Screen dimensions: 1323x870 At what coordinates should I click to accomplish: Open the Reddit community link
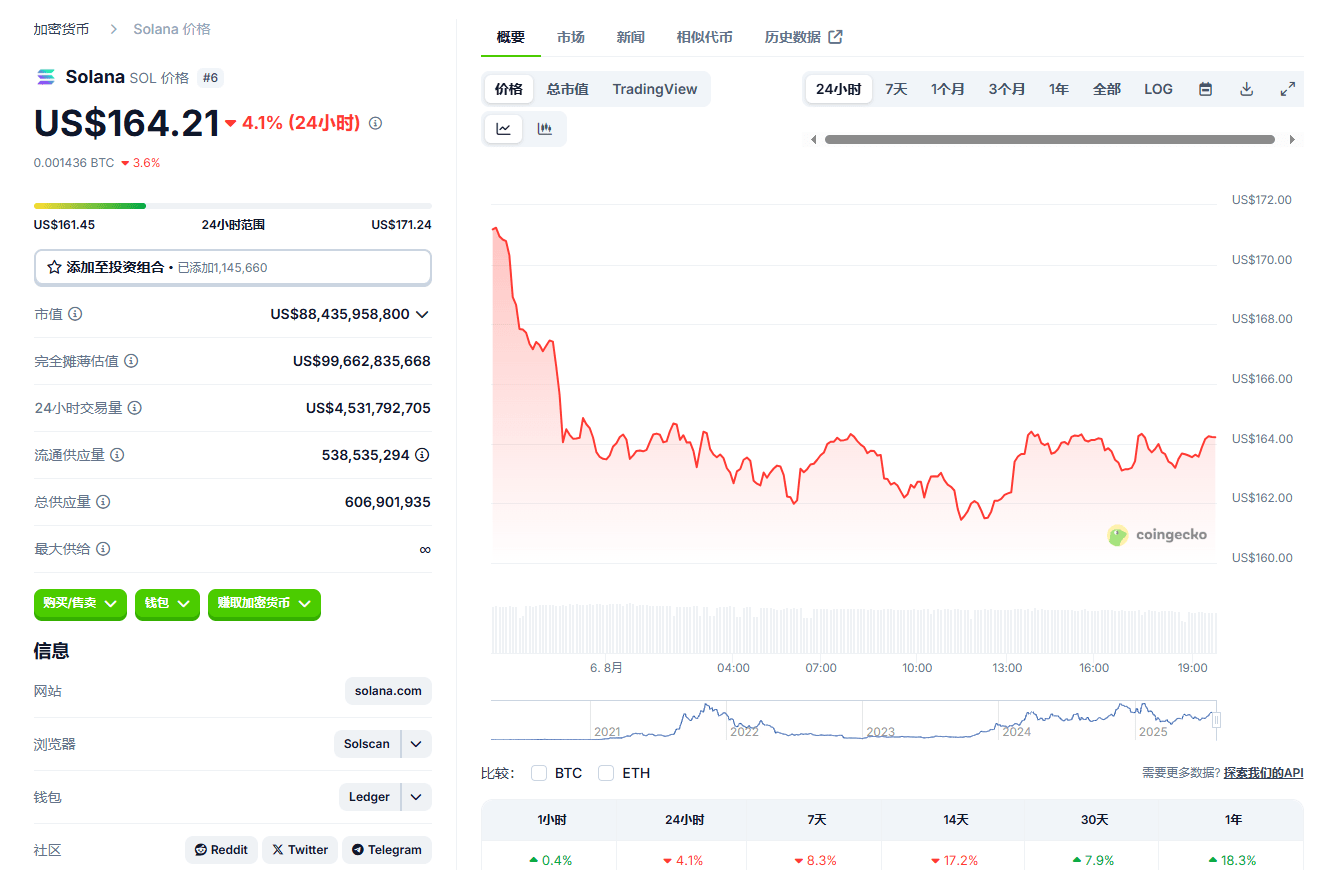click(x=221, y=850)
